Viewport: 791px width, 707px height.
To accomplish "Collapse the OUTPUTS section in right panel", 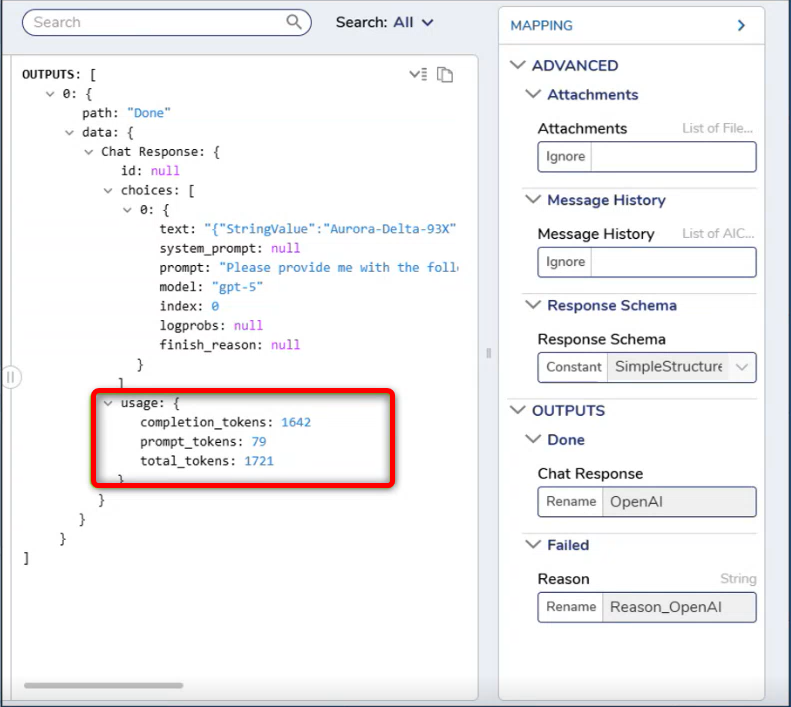I will tap(518, 410).
